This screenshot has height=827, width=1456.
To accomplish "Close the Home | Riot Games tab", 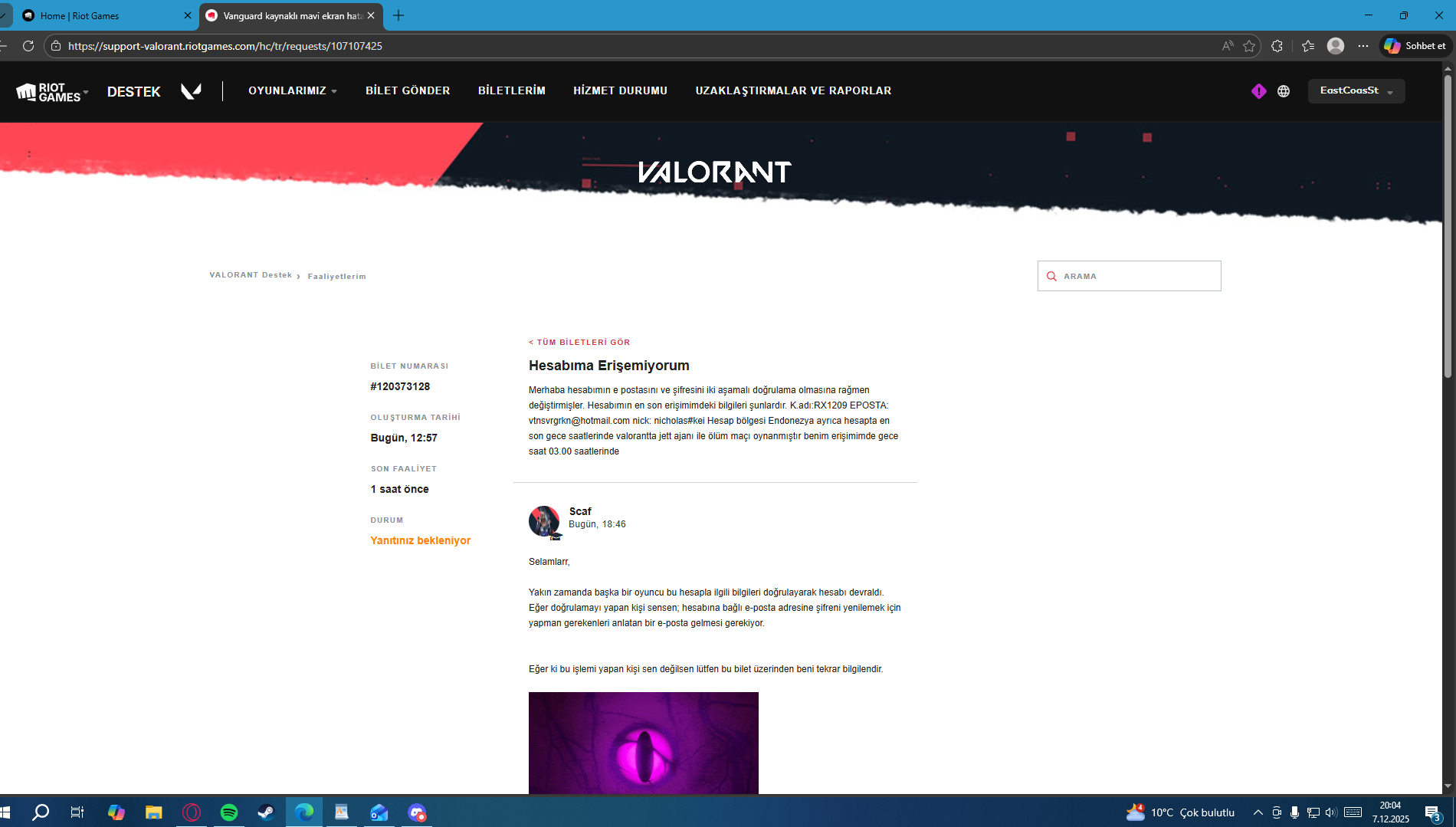I will [x=188, y=15].
